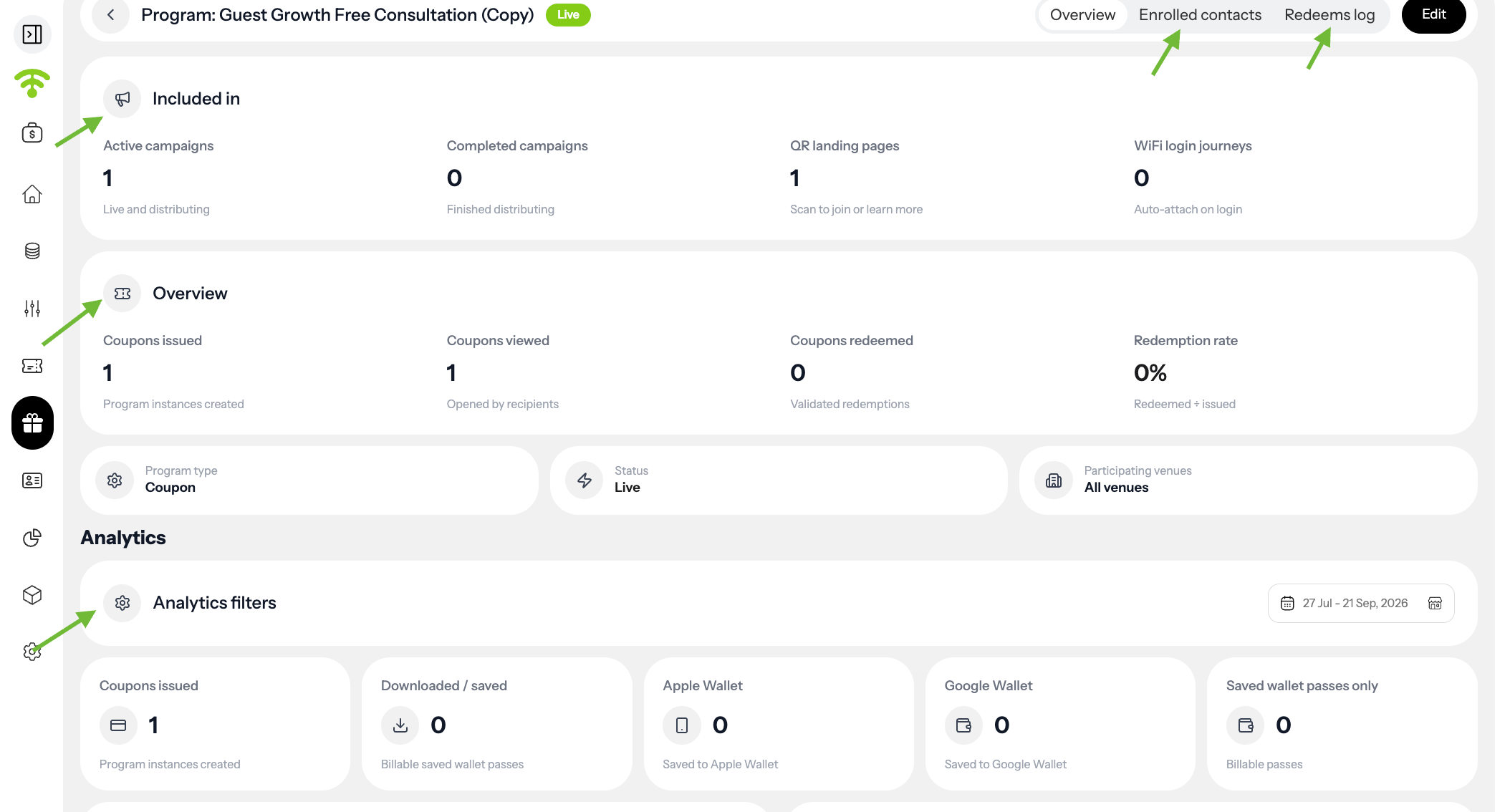The height and width of the screenshot is (812, 1510).
Task: Click the download icon under Downloaded / saved
Action: click(x=400, y=725)
